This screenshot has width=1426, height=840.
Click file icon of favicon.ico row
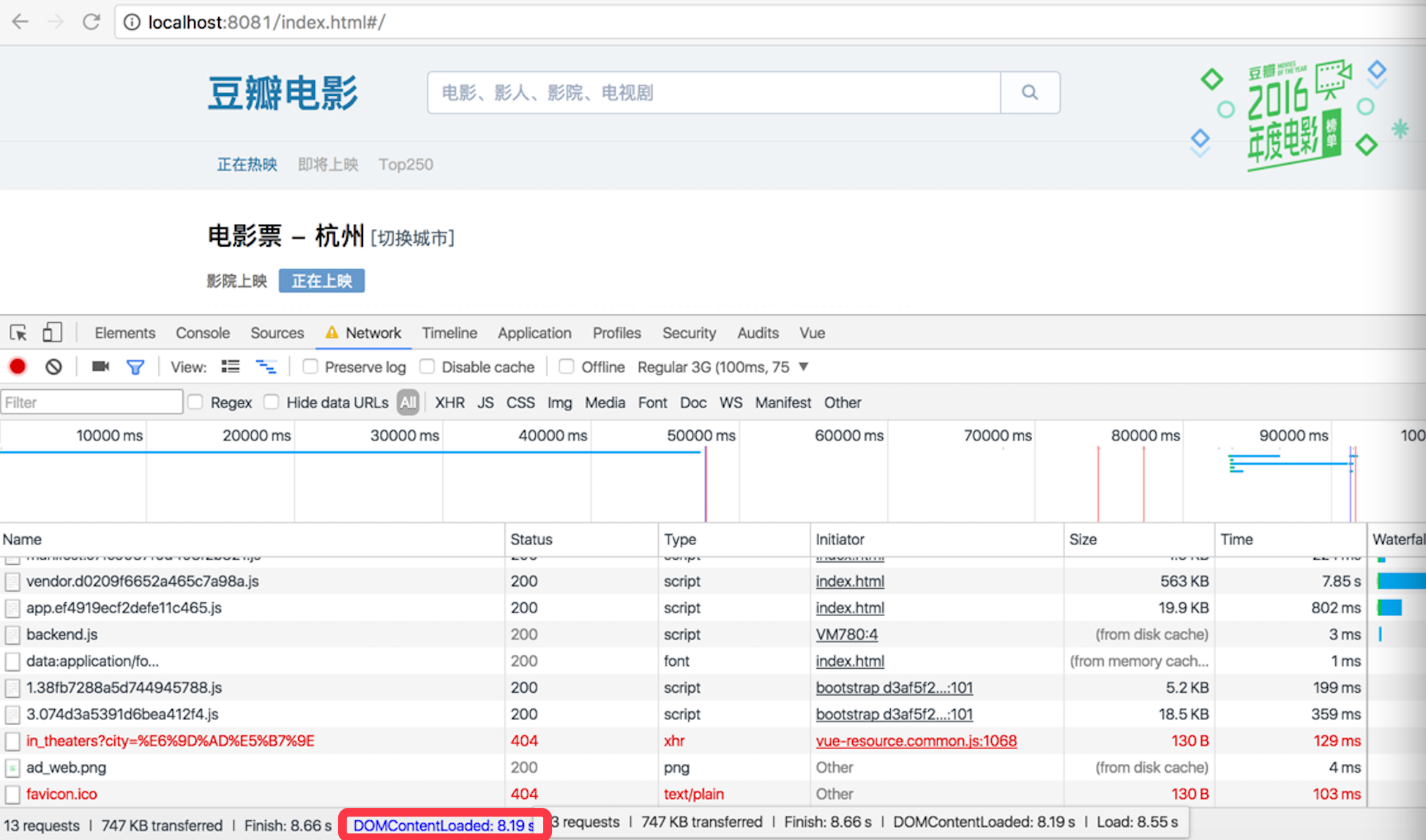pos(12,794)
